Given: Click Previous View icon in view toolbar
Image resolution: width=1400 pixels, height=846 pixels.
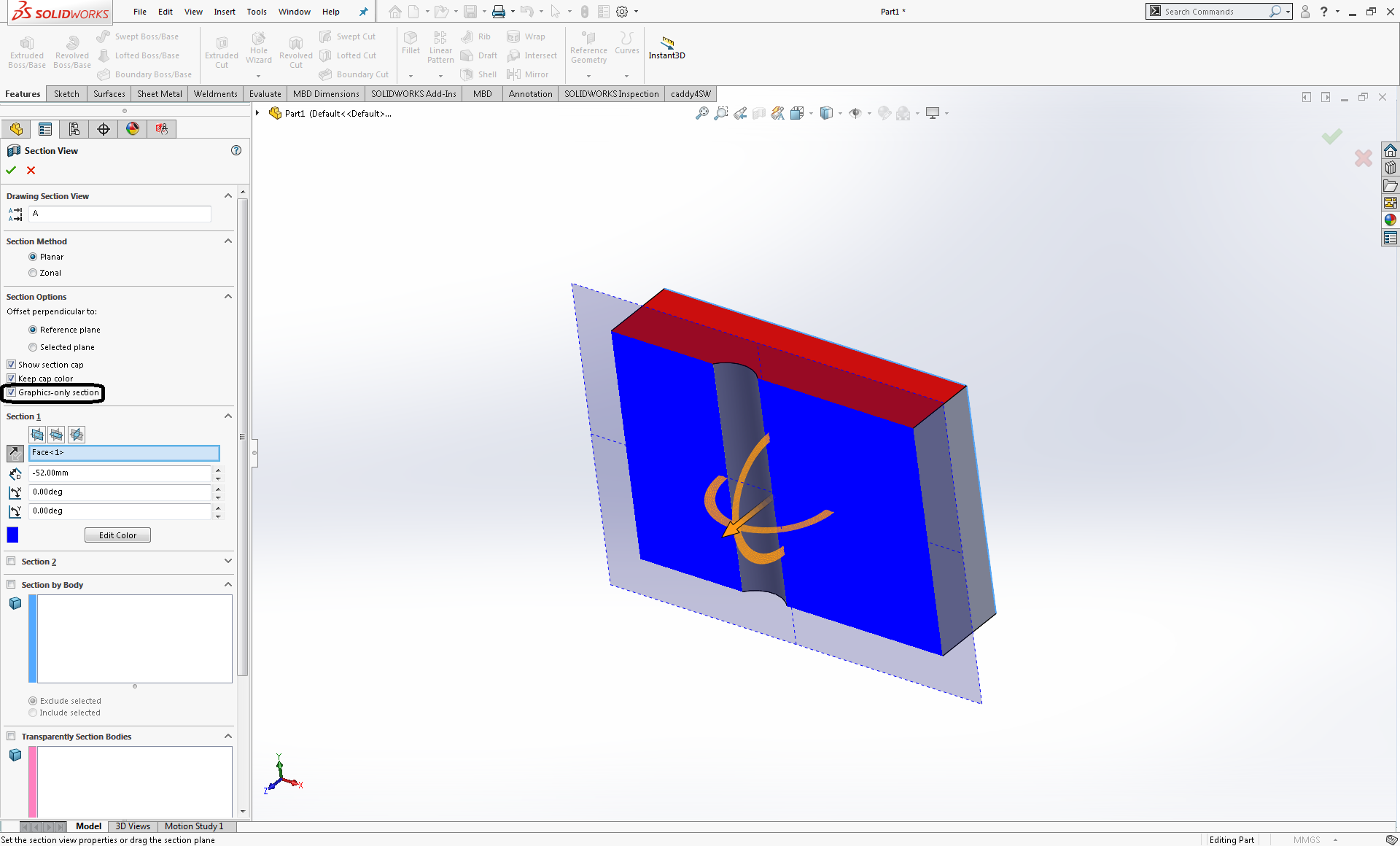Looking at the screenshot, I should coord(740,113).
